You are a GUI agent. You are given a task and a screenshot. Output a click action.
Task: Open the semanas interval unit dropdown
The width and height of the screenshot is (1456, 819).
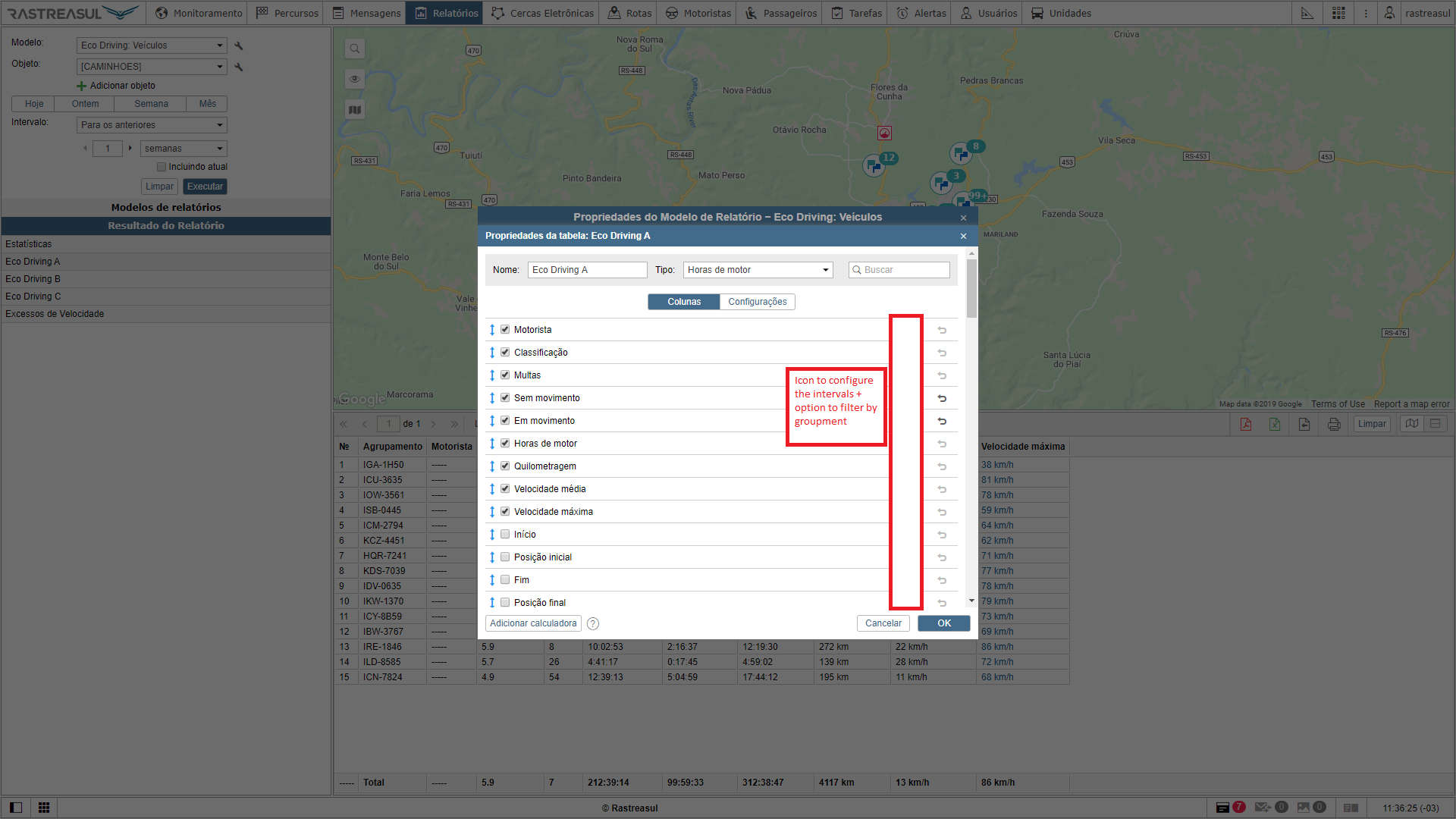184,149
